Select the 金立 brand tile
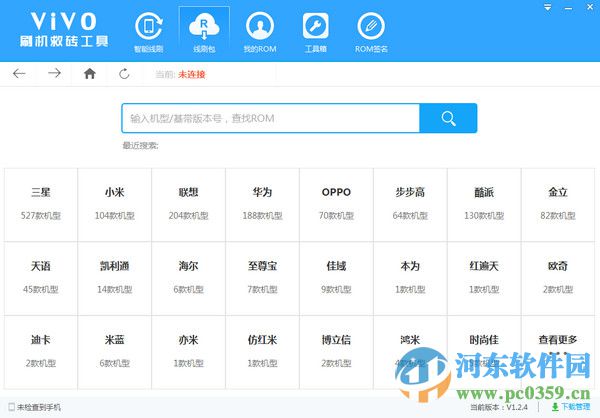This screenshot has width=600, height=418. pos(558,205)
